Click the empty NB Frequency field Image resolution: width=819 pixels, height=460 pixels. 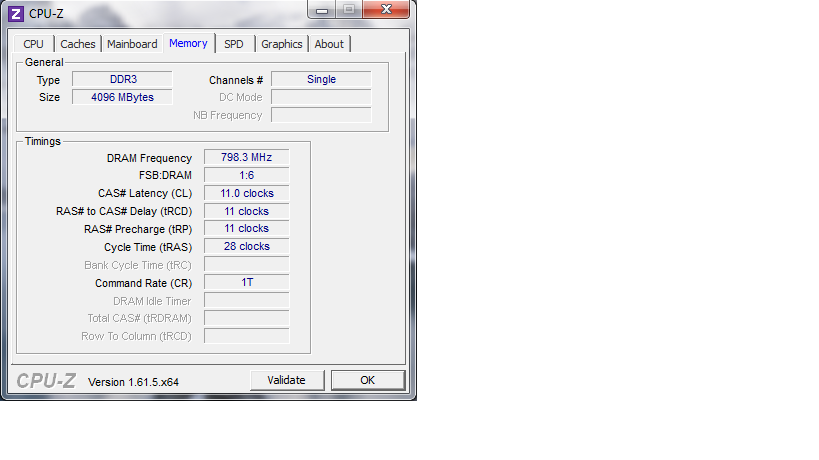tap(321, 115)
